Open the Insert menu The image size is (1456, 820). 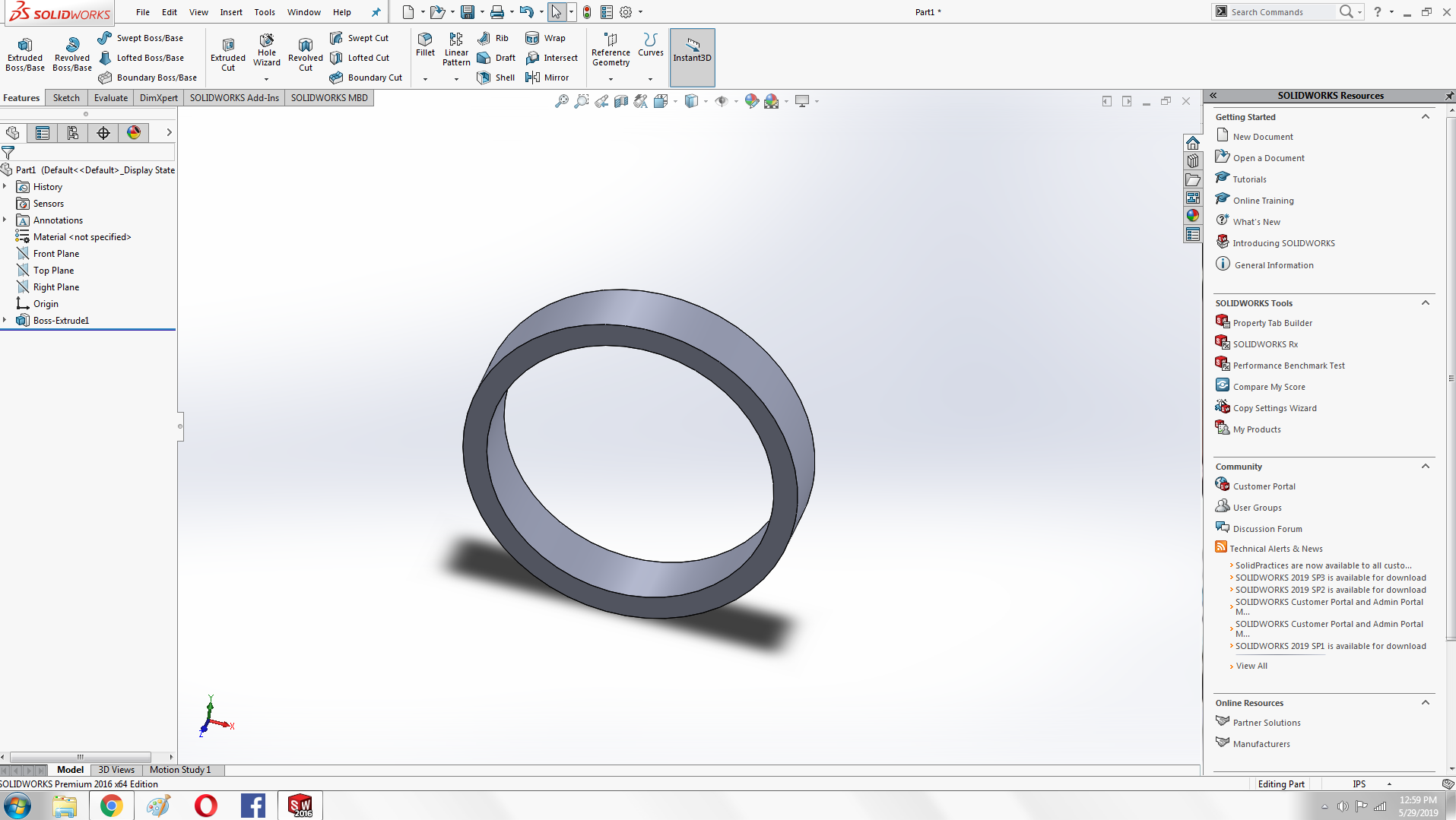tap(231, 12)
